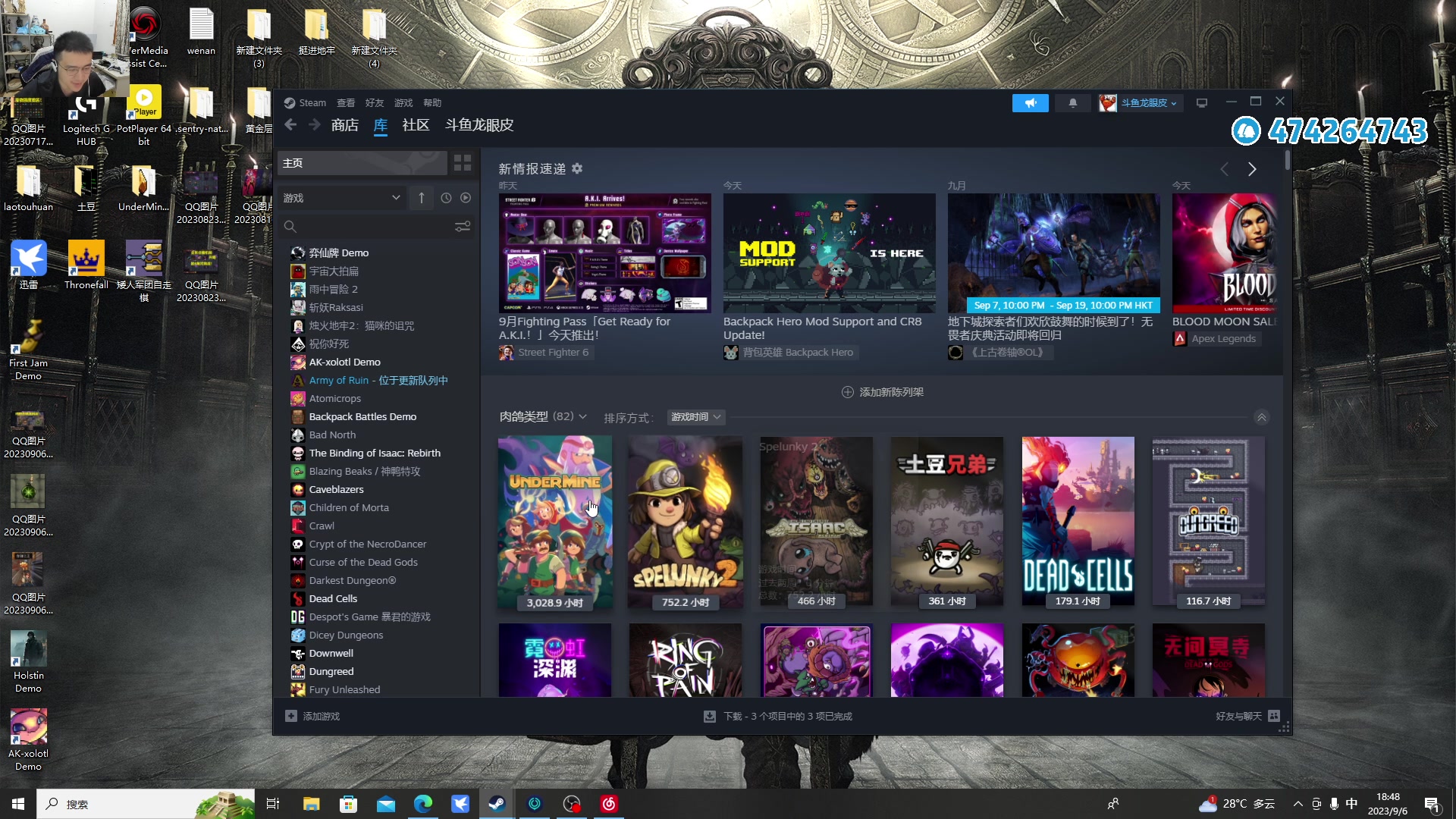Click the Steam library vertical scrollbar
1456x819 pixels.
[x=1288, y=159]
